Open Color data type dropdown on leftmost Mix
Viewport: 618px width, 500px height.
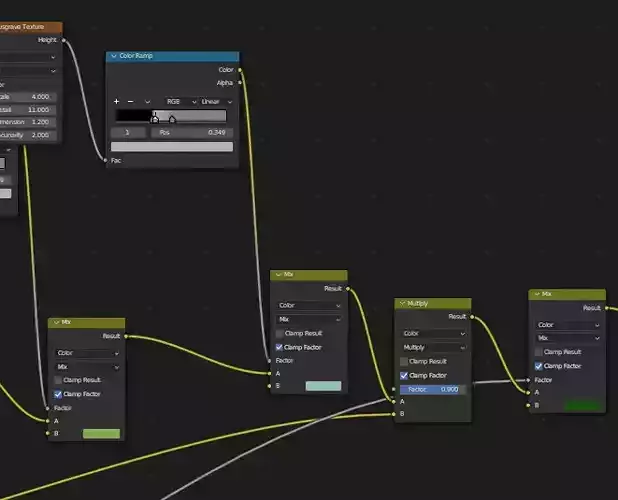87,353
